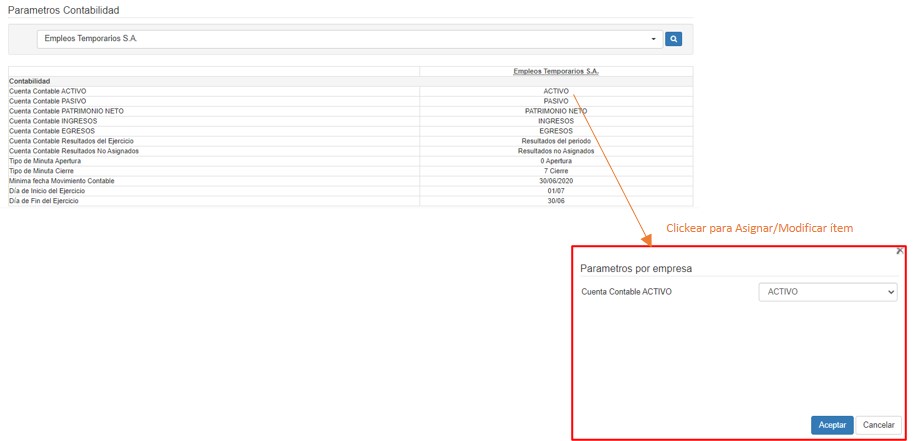This screenshot has width=918, height=441.
Task: Click the INGRESOS account value
Action: tap(556, 121)
